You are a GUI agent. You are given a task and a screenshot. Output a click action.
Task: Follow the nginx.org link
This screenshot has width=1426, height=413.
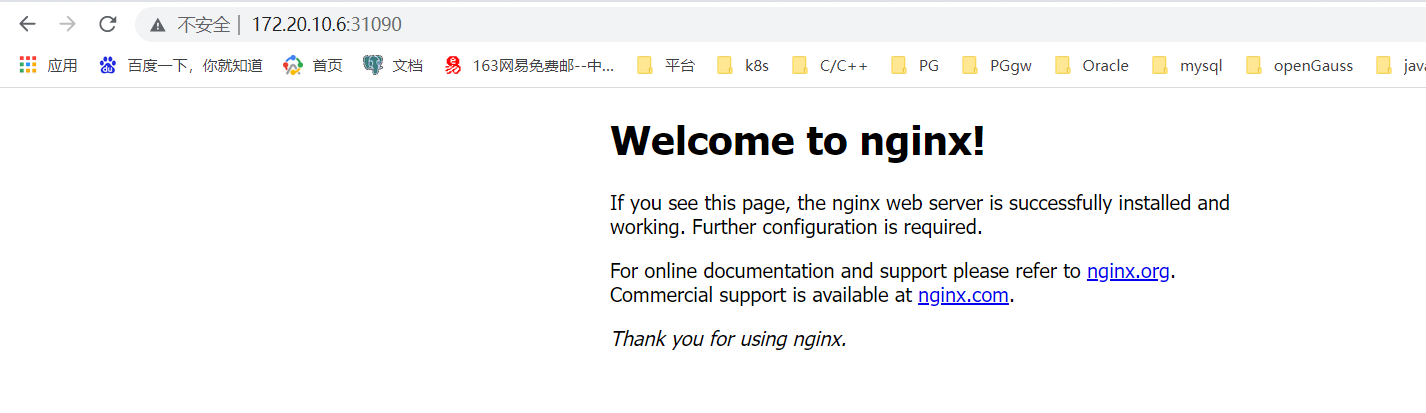click(1128, 271)
